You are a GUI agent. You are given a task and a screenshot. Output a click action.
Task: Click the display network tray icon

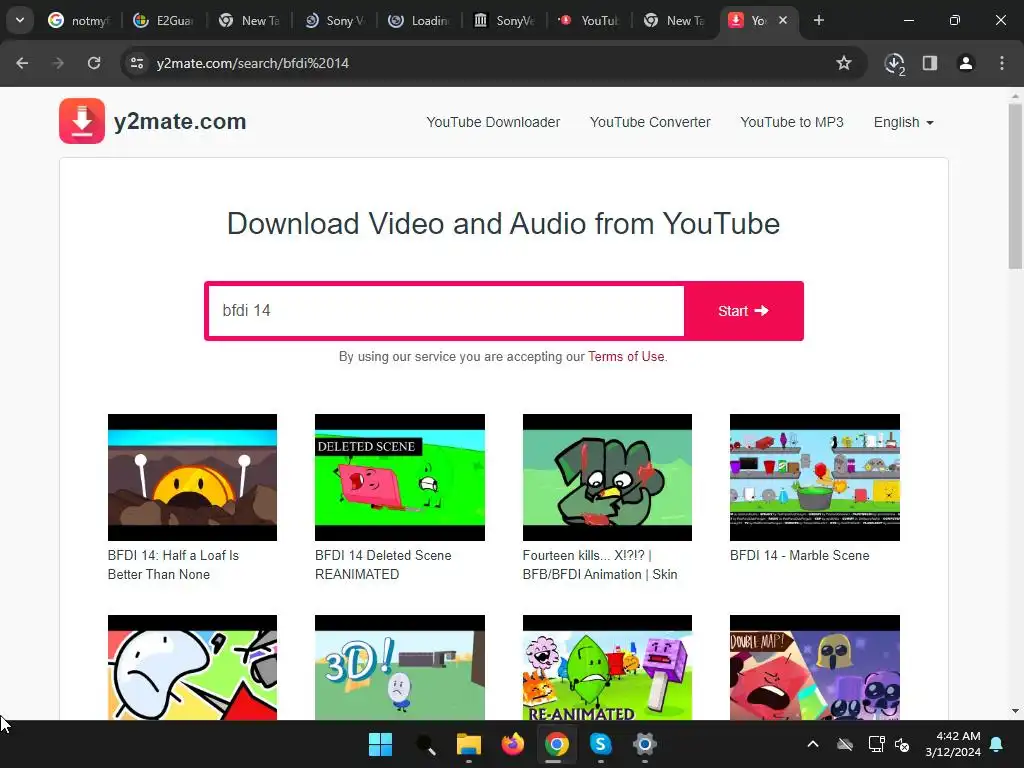(x=876, y=744)
